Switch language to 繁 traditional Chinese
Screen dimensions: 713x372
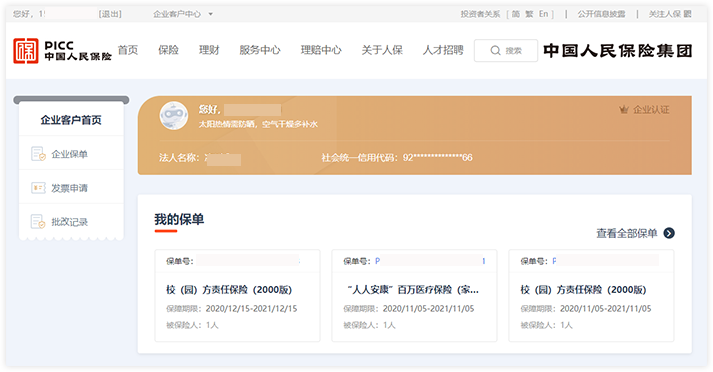[x=529, y=14]
